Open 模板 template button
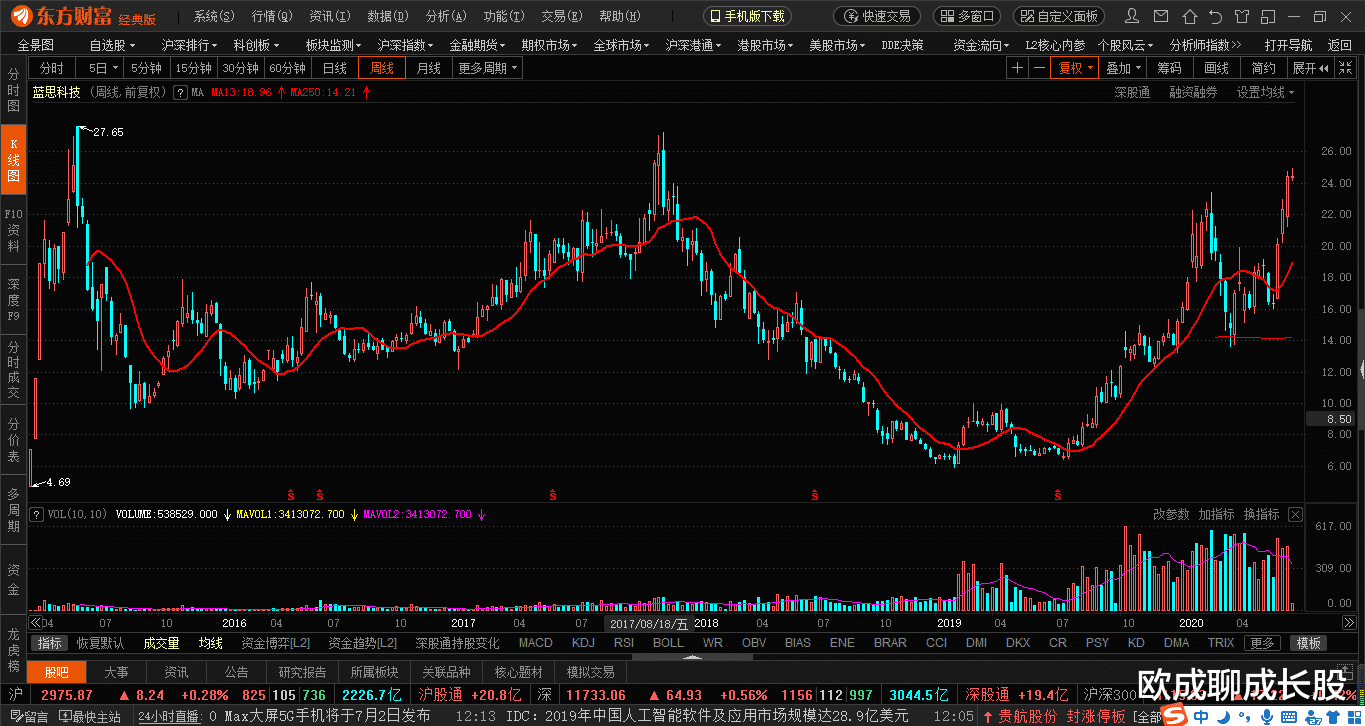Screen dimensions: 1365x726 1309,643
